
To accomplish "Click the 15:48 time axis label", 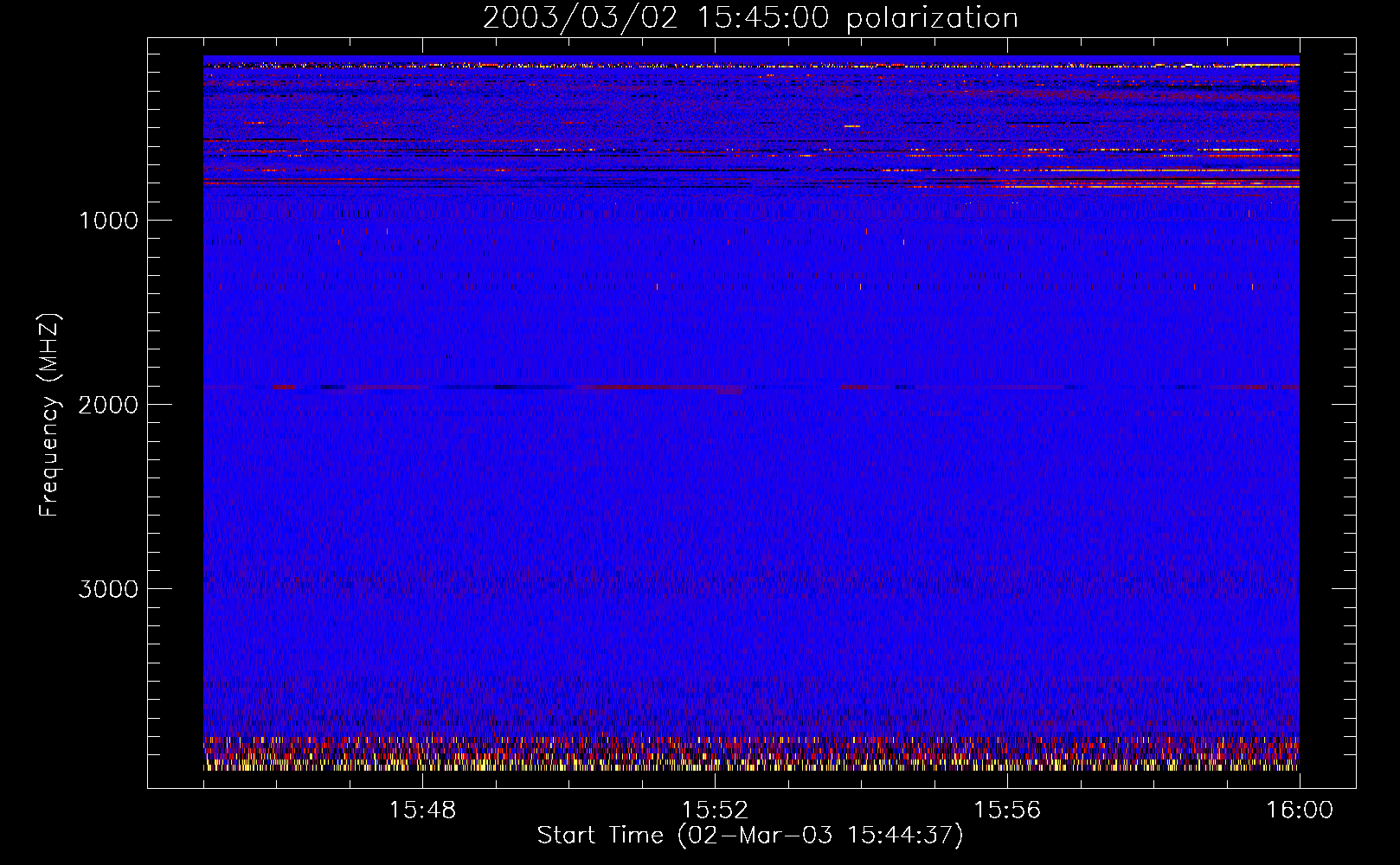I will [422, 811].
